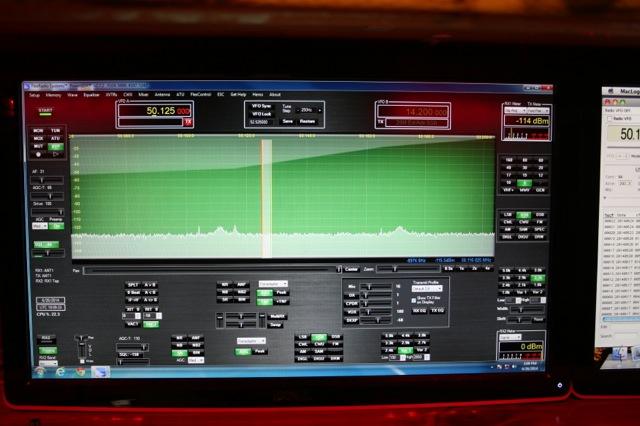Adjust the AF volume slider

[48, 180]
